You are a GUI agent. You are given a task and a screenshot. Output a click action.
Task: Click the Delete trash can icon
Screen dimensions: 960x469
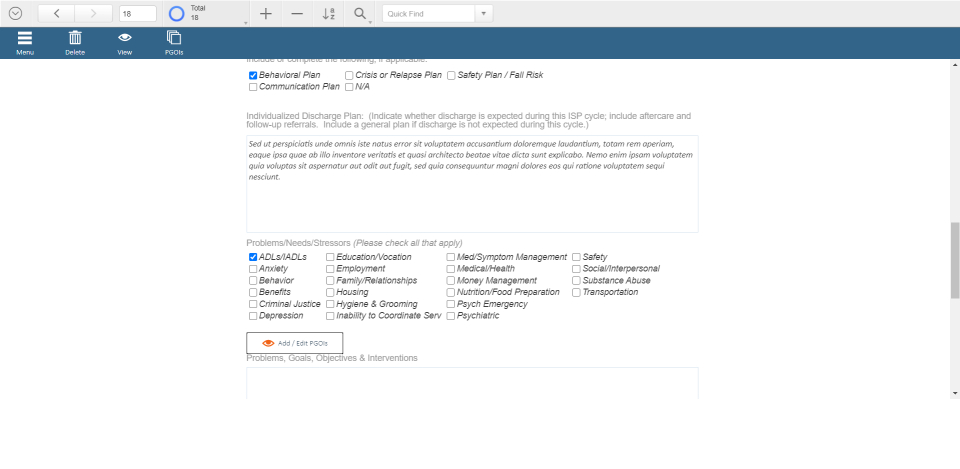[75, 39]
